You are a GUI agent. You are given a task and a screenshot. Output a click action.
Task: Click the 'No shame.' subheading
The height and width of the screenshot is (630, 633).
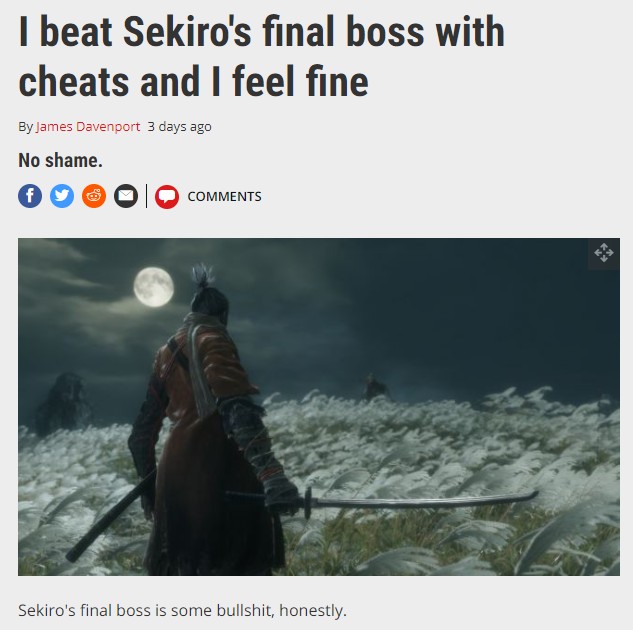tap(60, 161)
